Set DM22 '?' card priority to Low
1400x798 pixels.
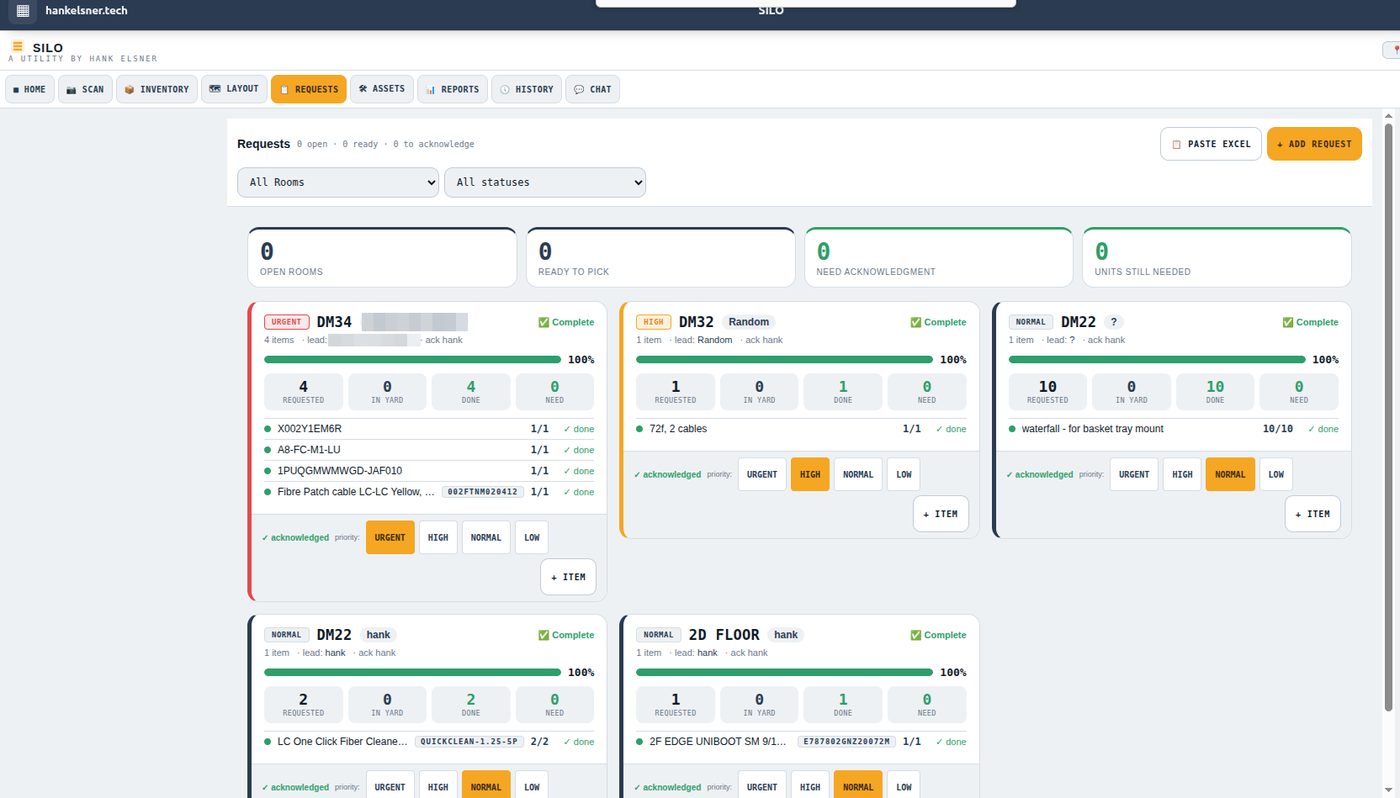pyautogui.click(x=1276, y=474)
